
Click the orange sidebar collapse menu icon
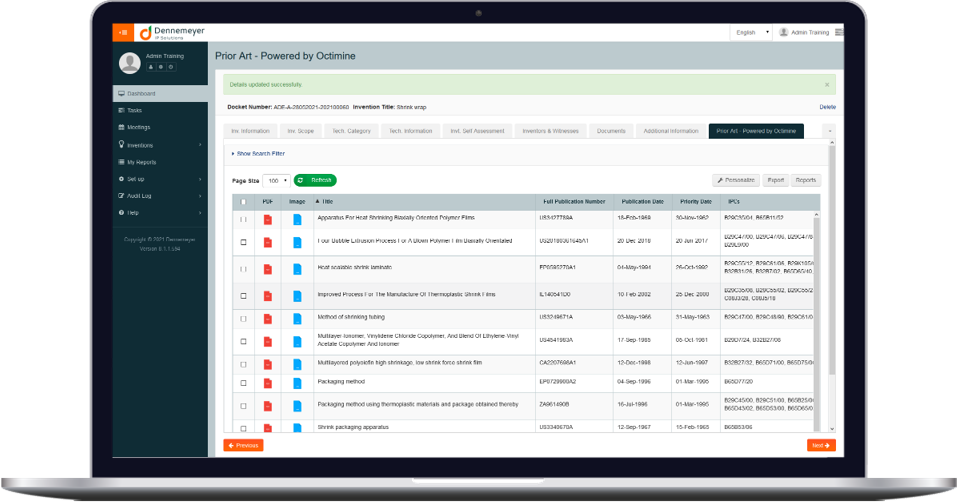(123, 32)
